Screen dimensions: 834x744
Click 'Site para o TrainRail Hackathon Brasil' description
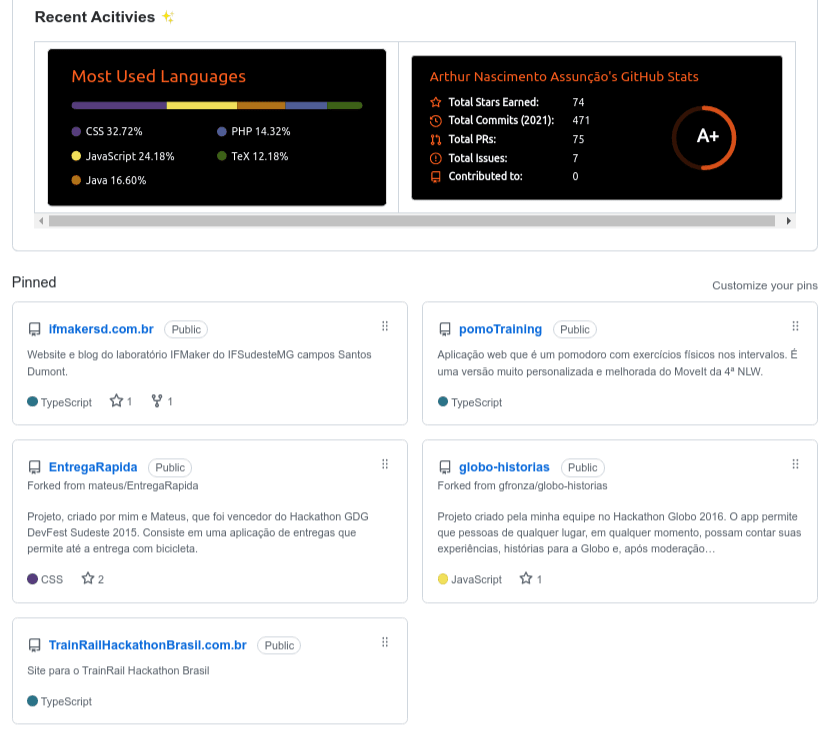coord(118,671)
